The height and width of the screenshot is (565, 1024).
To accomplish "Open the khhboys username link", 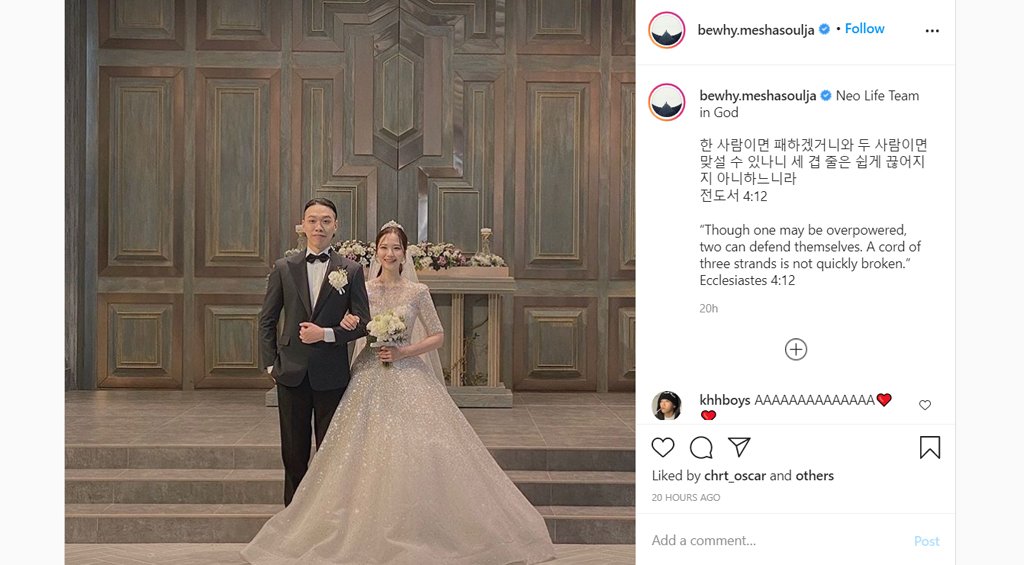I will point(724,400).
